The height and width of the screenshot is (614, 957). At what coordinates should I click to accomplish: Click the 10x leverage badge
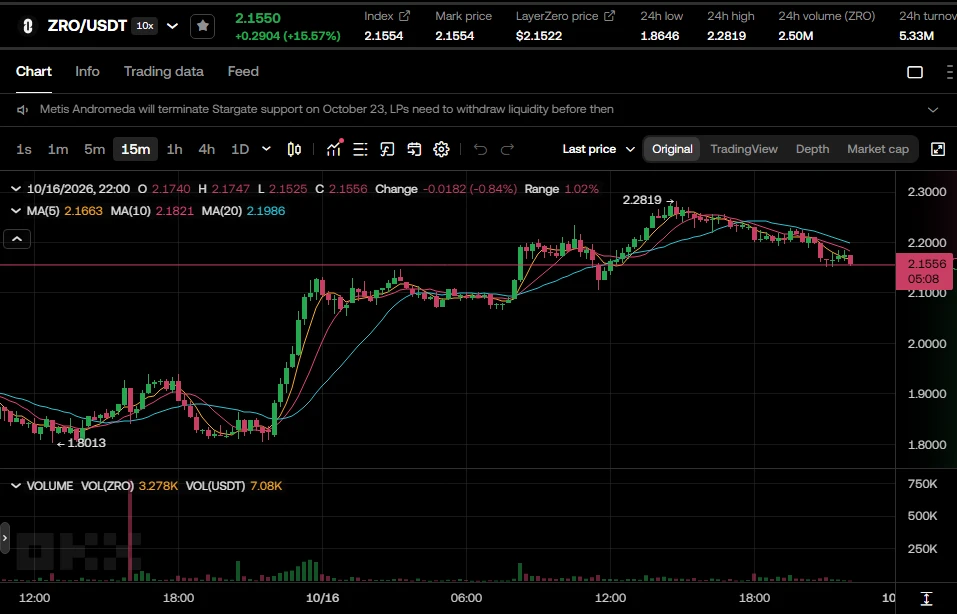click(x=145, y=26)
